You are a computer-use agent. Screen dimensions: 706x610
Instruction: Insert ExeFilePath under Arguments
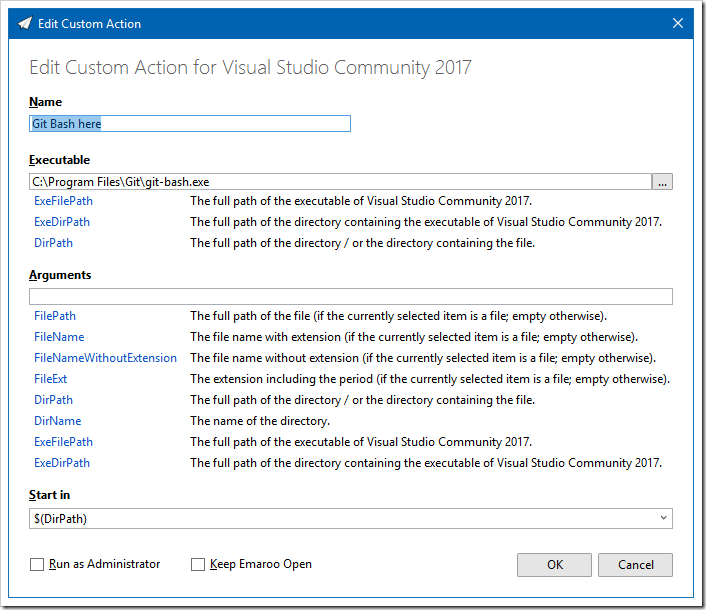coord(63,442)
